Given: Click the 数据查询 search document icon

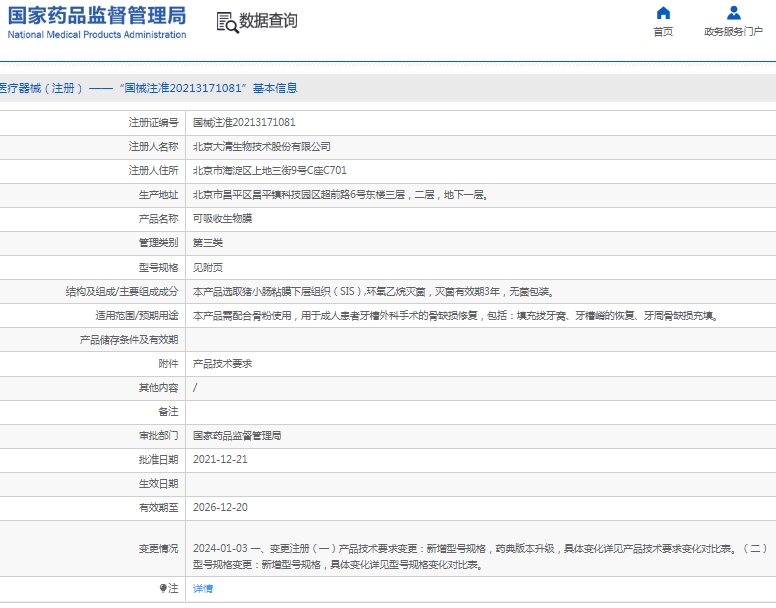Looking at the screenshot, I should 228,22.
